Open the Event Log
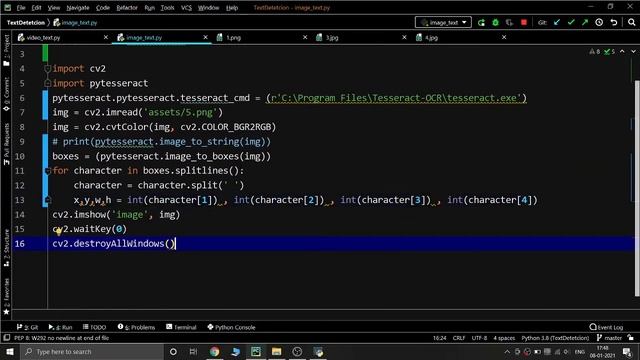640x360 pixels. [x=606, y=327]
